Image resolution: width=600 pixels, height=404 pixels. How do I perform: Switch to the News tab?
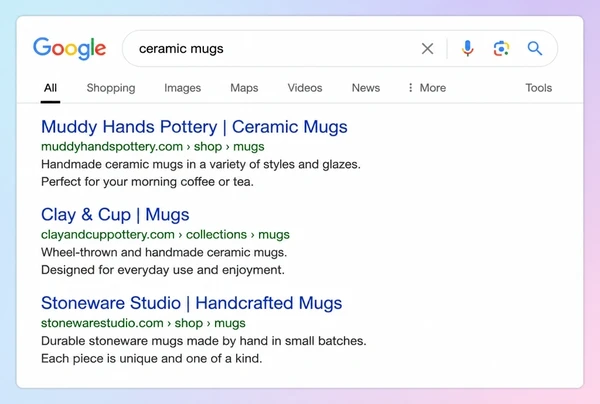[x=366, y=88]
